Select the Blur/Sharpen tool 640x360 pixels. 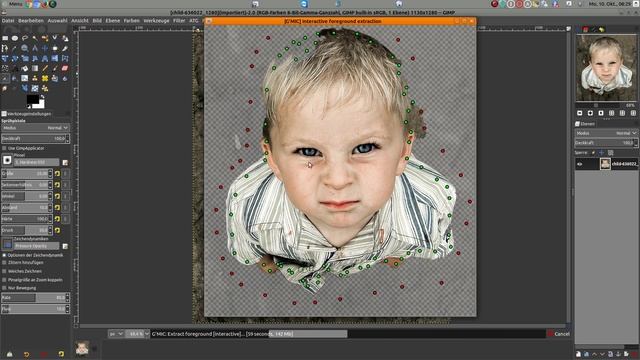pos(65,78)
